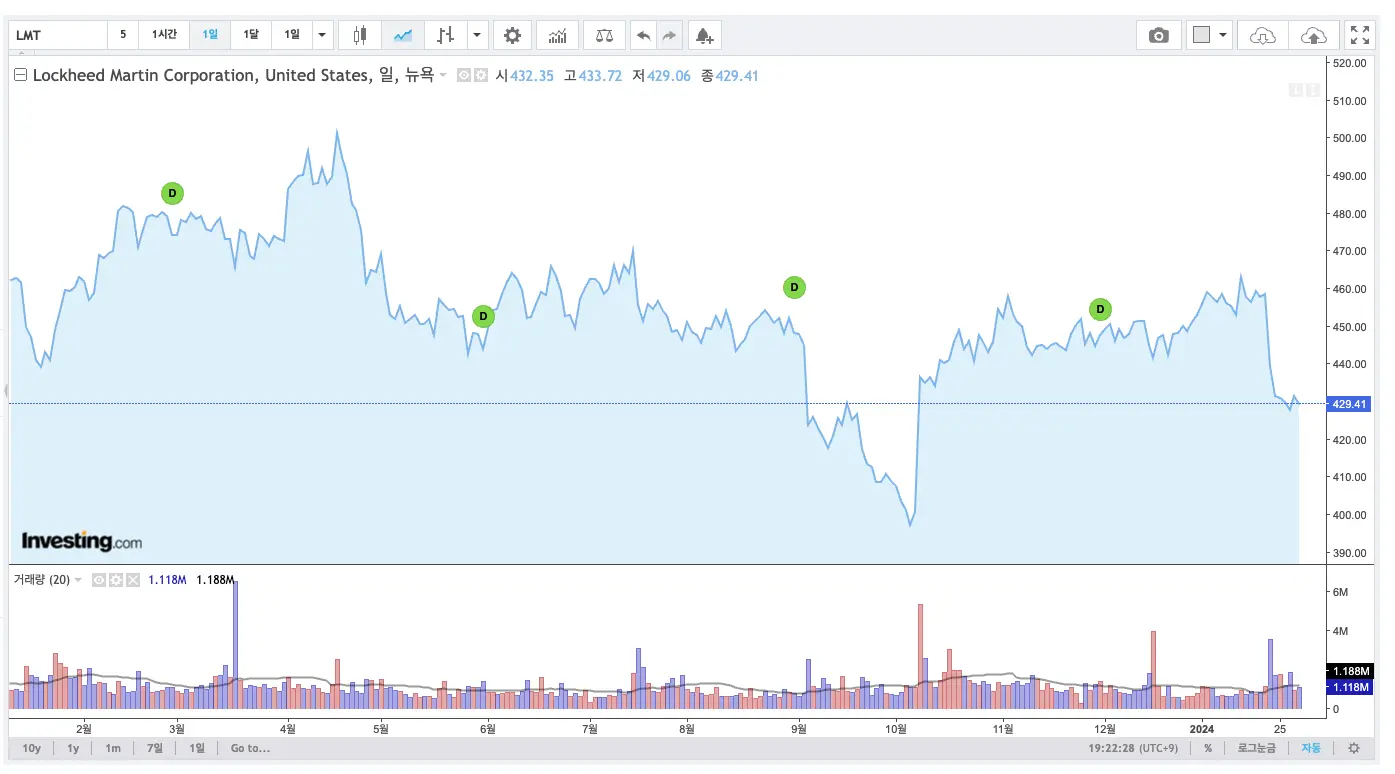This screenshot has height=774, width=1395.
Task: Click dividend marker in late February
Action: (172, 193)
